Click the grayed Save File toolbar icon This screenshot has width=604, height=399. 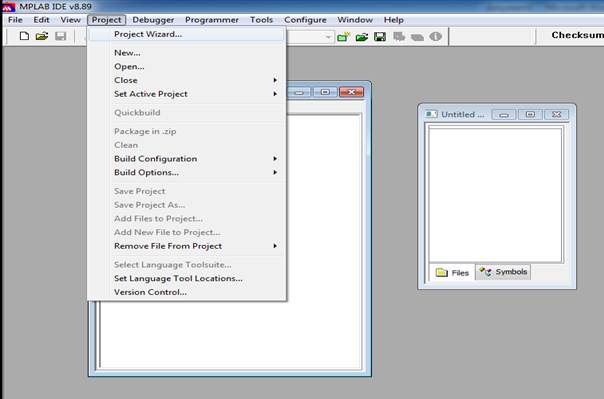(x=60, y=36)
